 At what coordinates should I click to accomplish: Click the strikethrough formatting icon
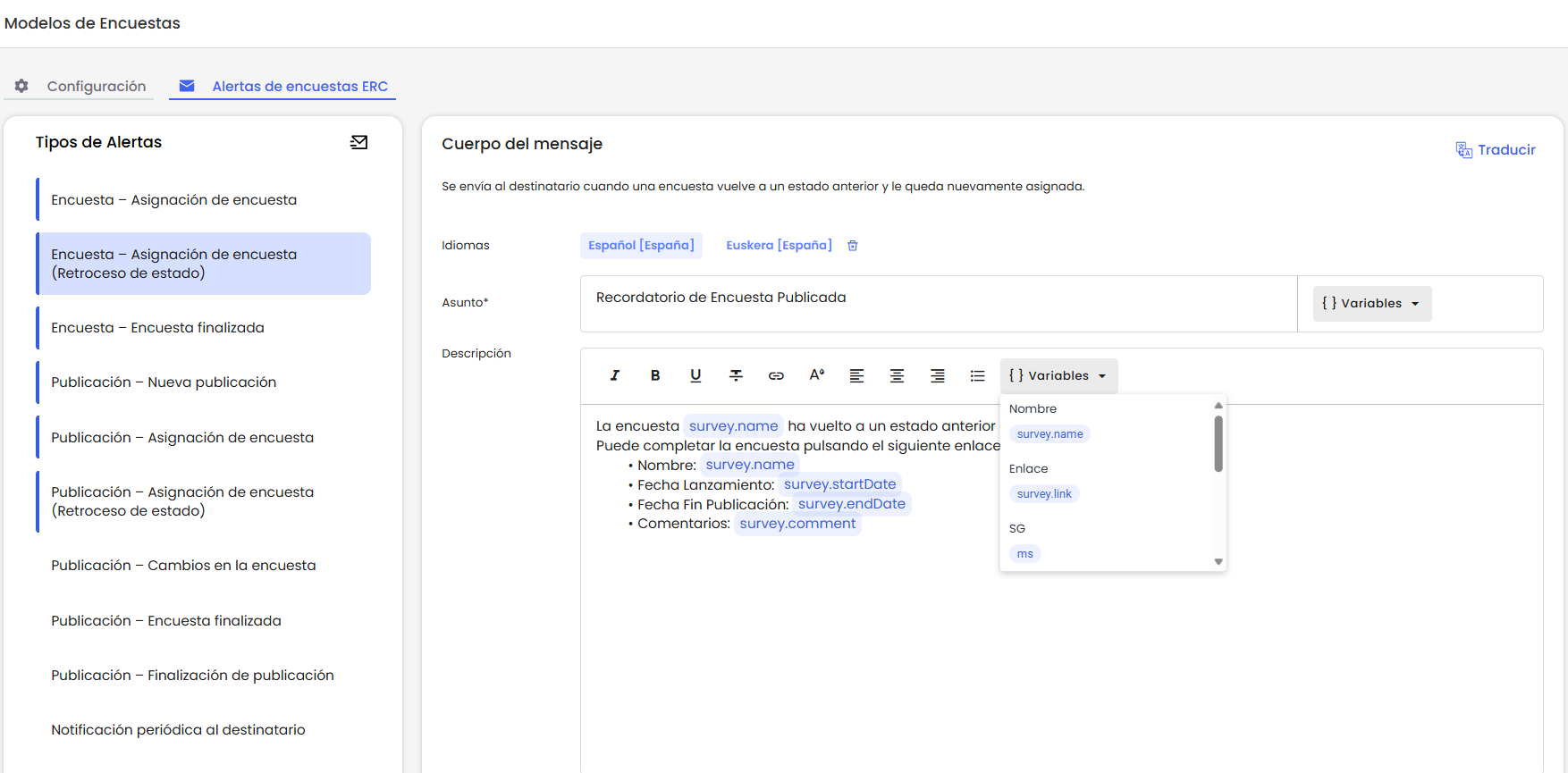pos(736,375)
